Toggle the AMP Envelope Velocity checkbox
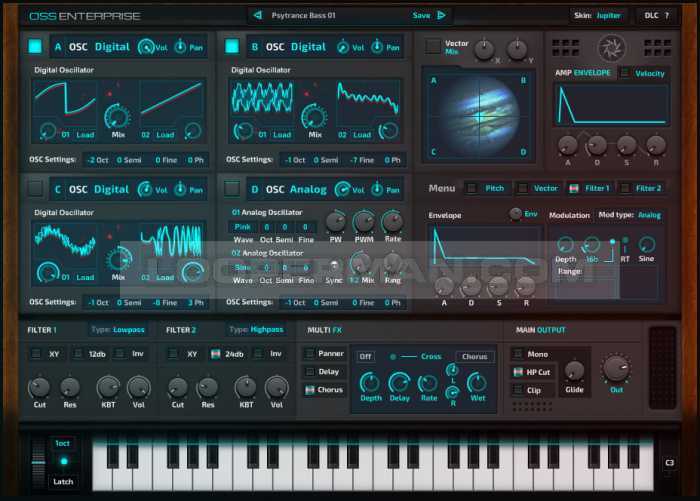Screen dimensions: 700x501 (624, 73)
